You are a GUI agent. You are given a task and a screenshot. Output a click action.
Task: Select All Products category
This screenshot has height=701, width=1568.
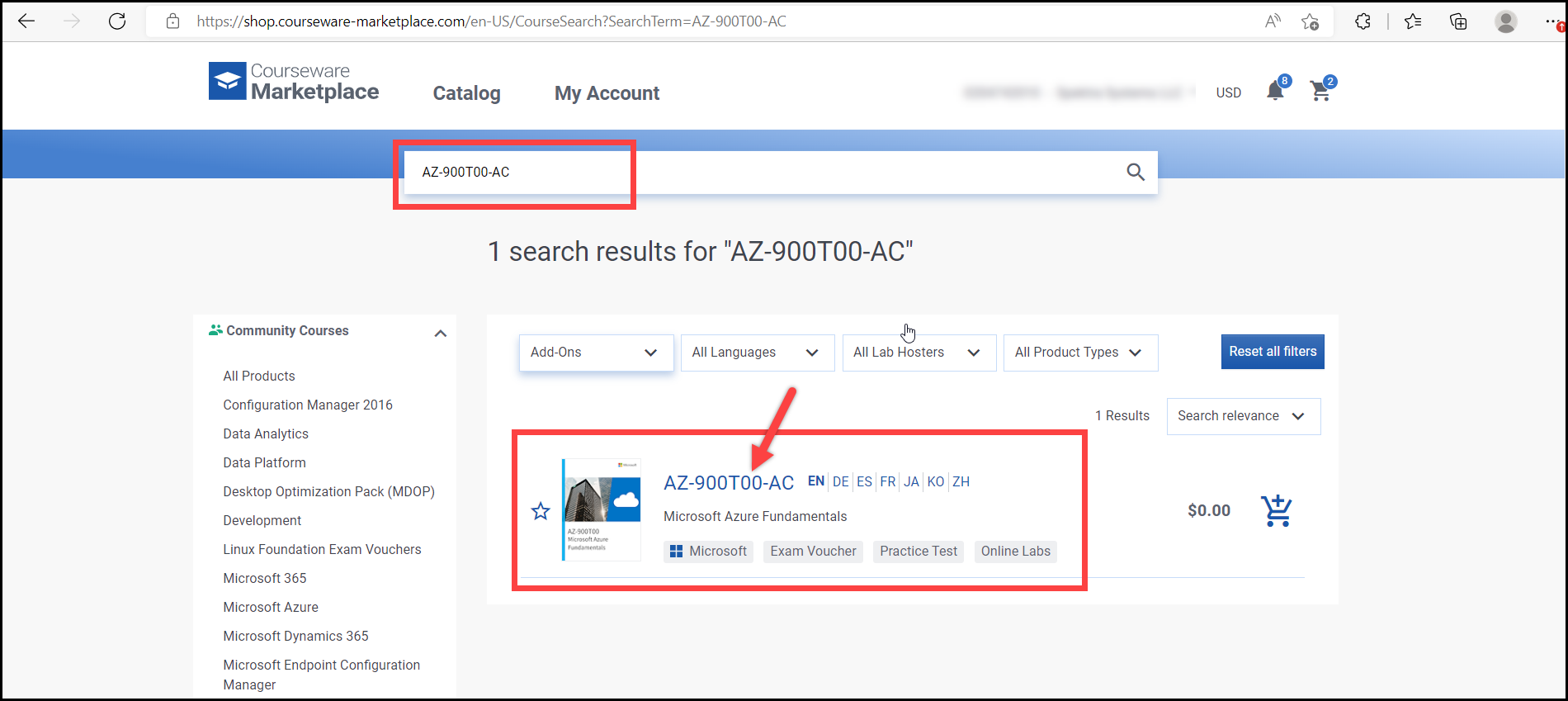click(259, 376)
